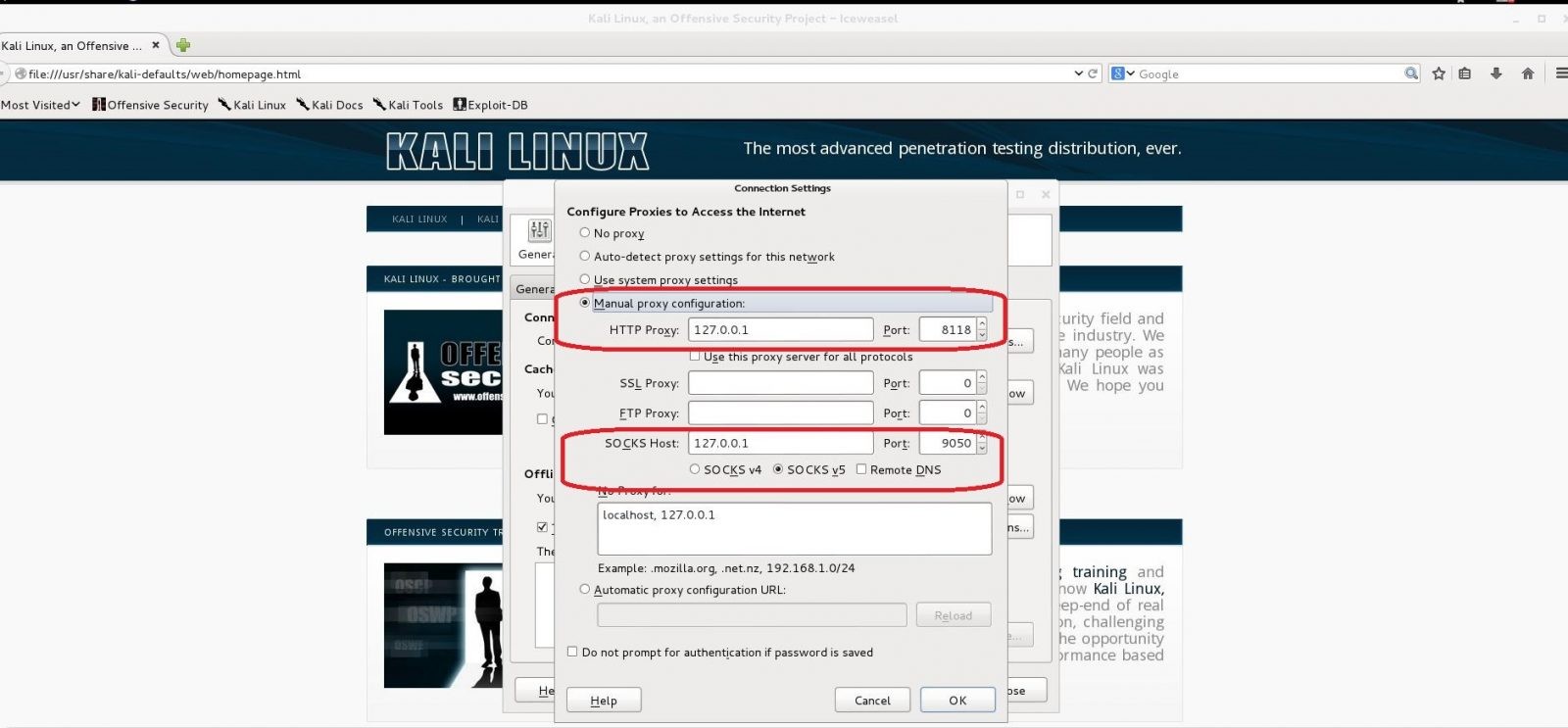Open a new tab with the plus icon
The width and height of the screenshot is (1568, 728).
click(x=182, y=45)
